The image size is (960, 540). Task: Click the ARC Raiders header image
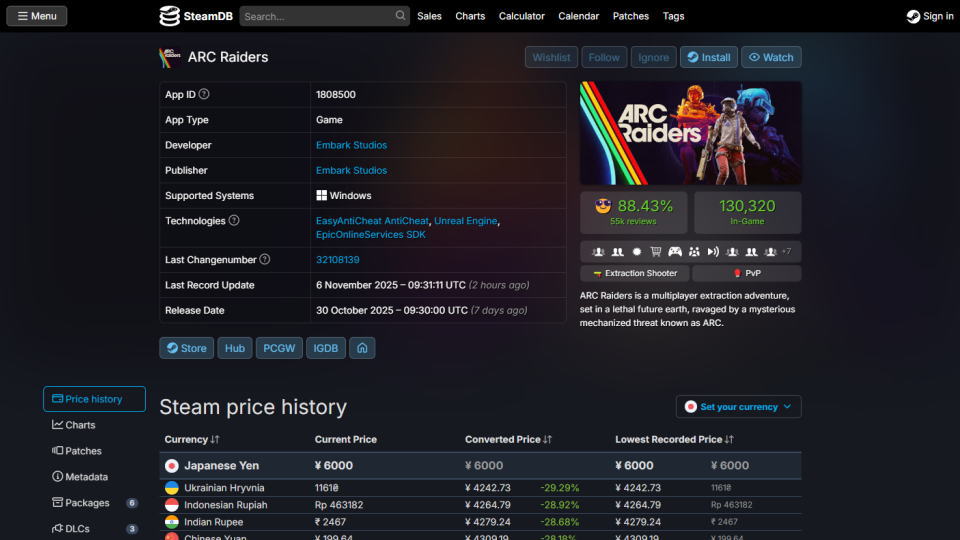click(x=691, y=133)
